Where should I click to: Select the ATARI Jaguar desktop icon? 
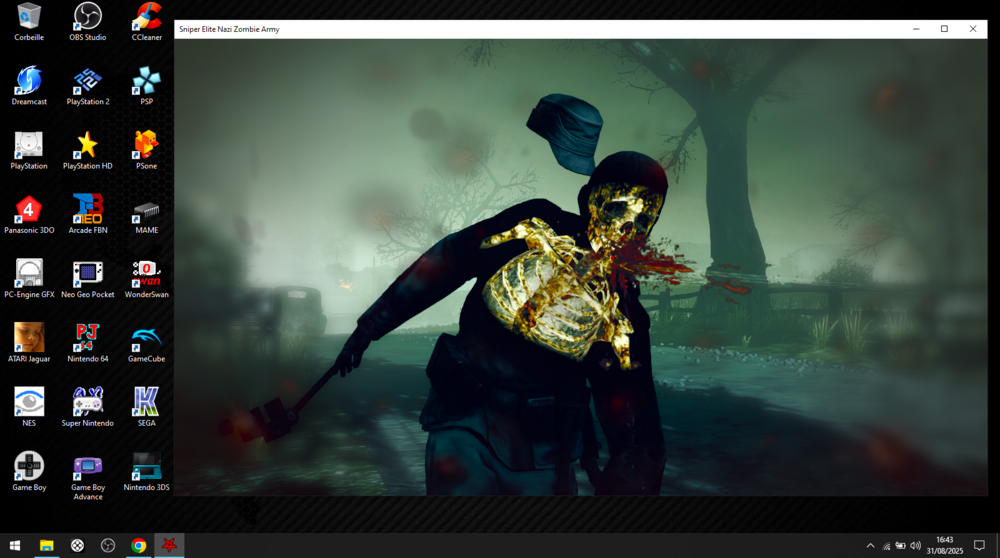tap(29, 338)
